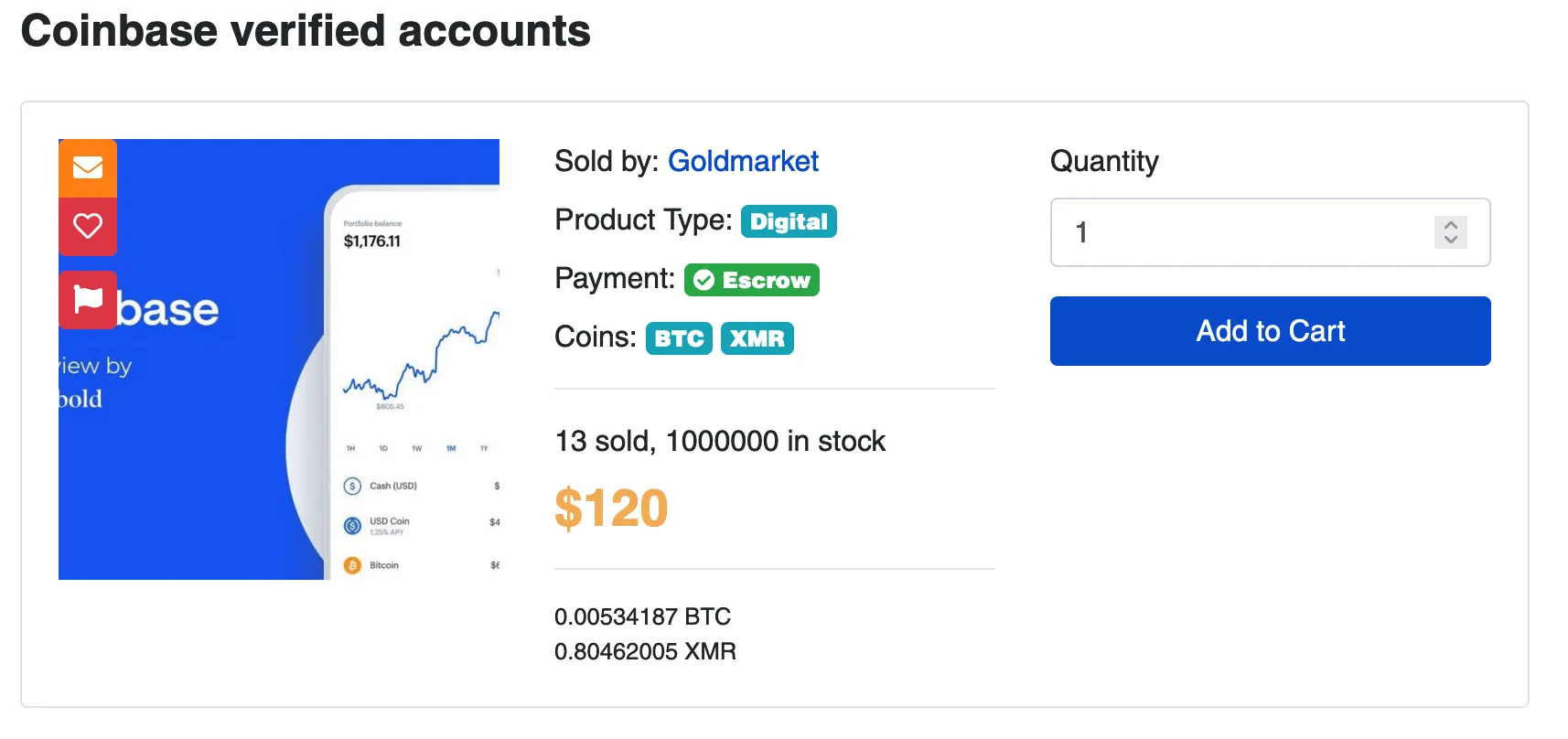This screenshot has width=1568, height=739.
Task: Click the 0.00534187 BTC price line
Action: click(x=642, y=616)
